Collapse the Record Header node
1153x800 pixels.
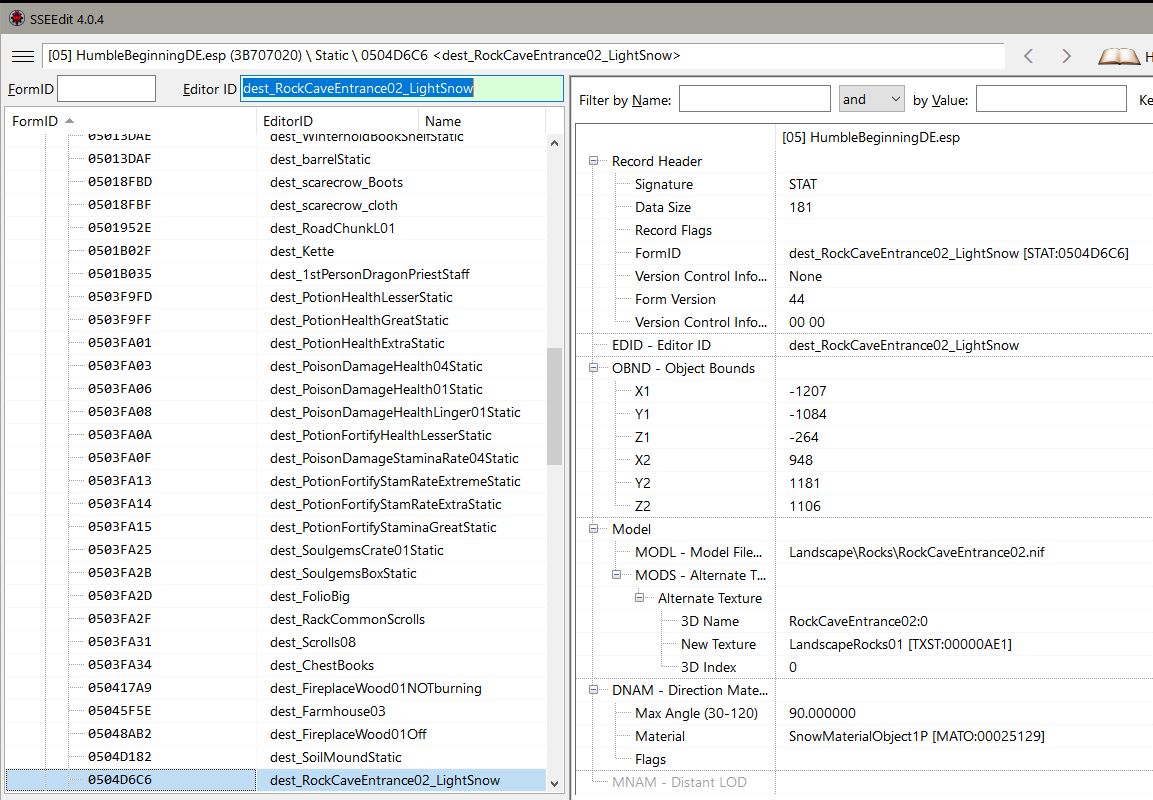[594, 161]
